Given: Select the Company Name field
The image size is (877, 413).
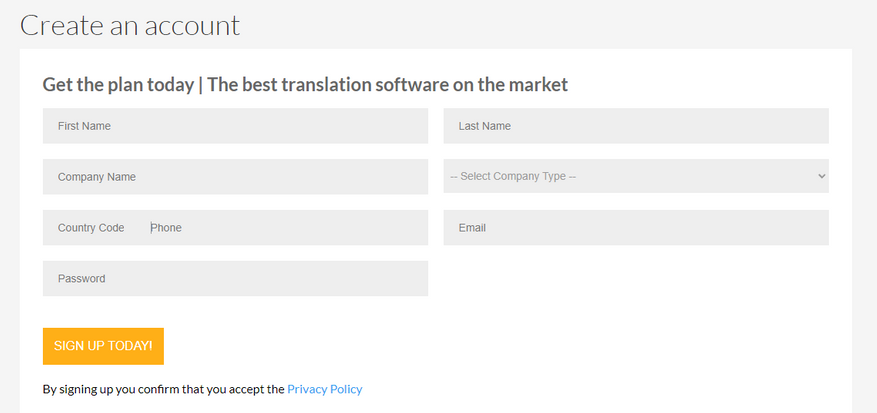Looking at the screenshot, I should [235, 177].
